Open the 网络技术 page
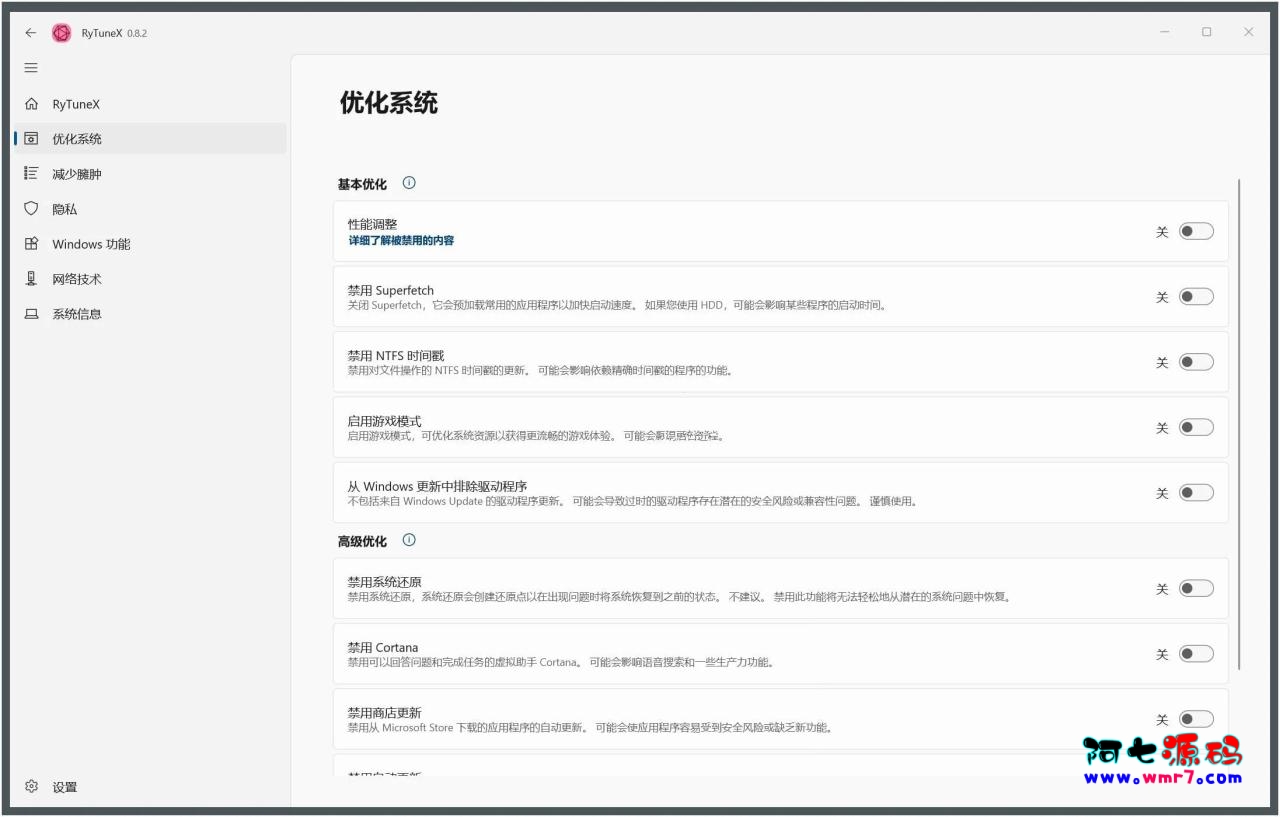 coord(150,279)
